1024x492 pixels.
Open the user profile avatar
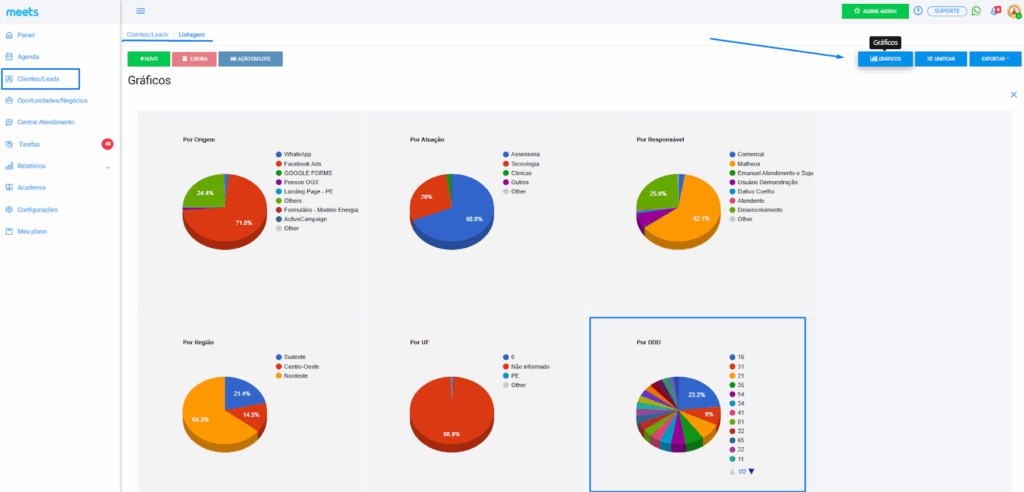(1013, 11)
